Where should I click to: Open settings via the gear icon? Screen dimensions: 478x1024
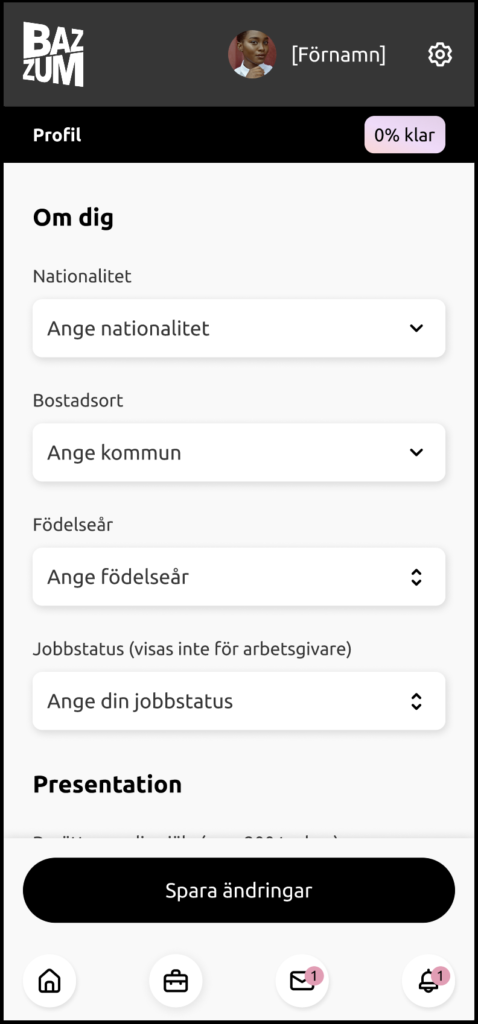[x=439, y=54]
